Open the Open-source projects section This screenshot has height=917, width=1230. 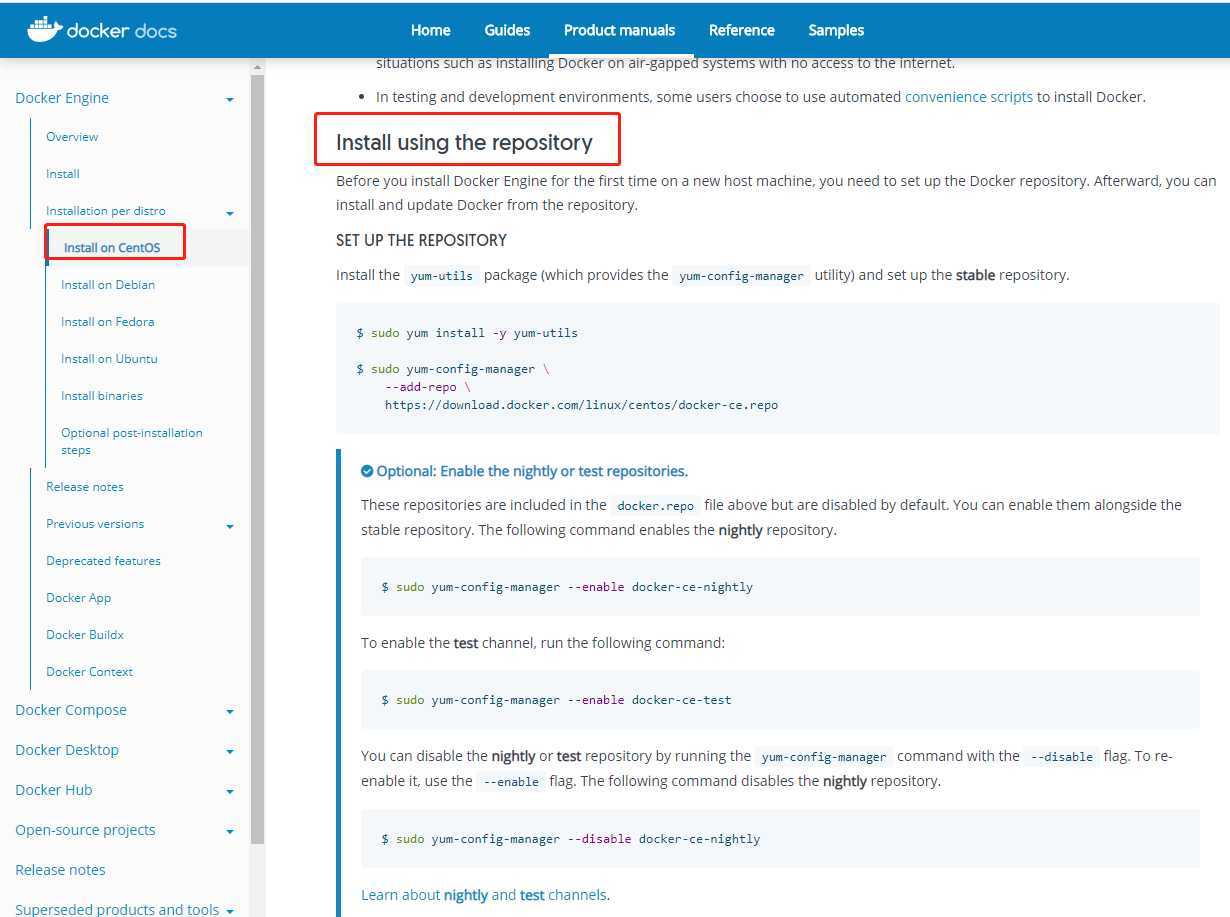pos(85,830)
